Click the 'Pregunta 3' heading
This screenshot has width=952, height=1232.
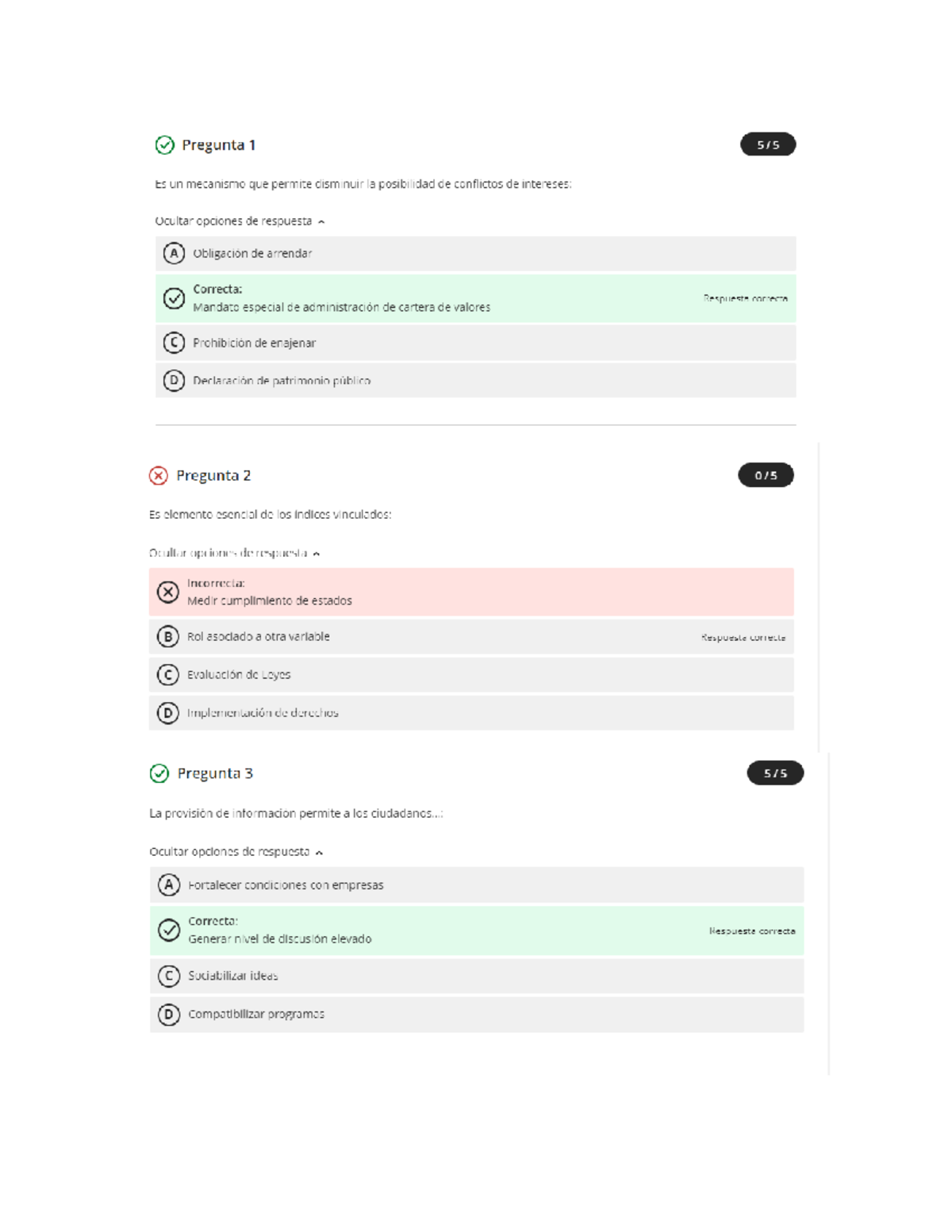pyautogui.click(x=215, y=773)
